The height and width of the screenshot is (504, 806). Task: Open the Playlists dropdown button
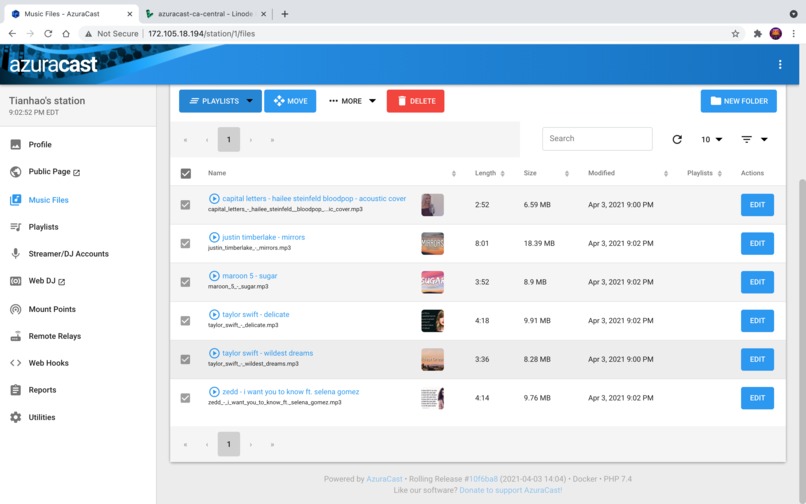220,101
